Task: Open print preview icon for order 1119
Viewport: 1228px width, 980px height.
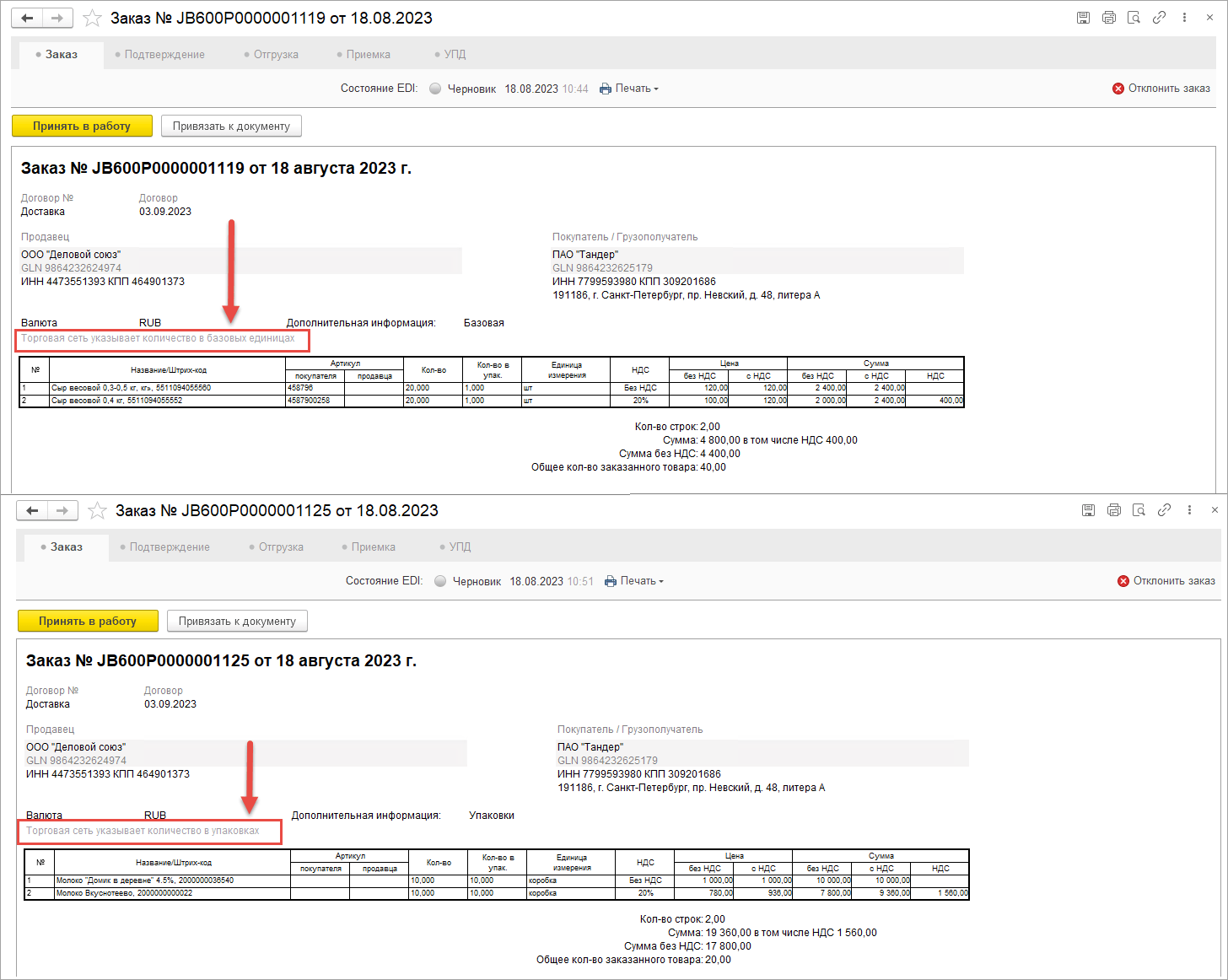Action: pos(1134,18)
